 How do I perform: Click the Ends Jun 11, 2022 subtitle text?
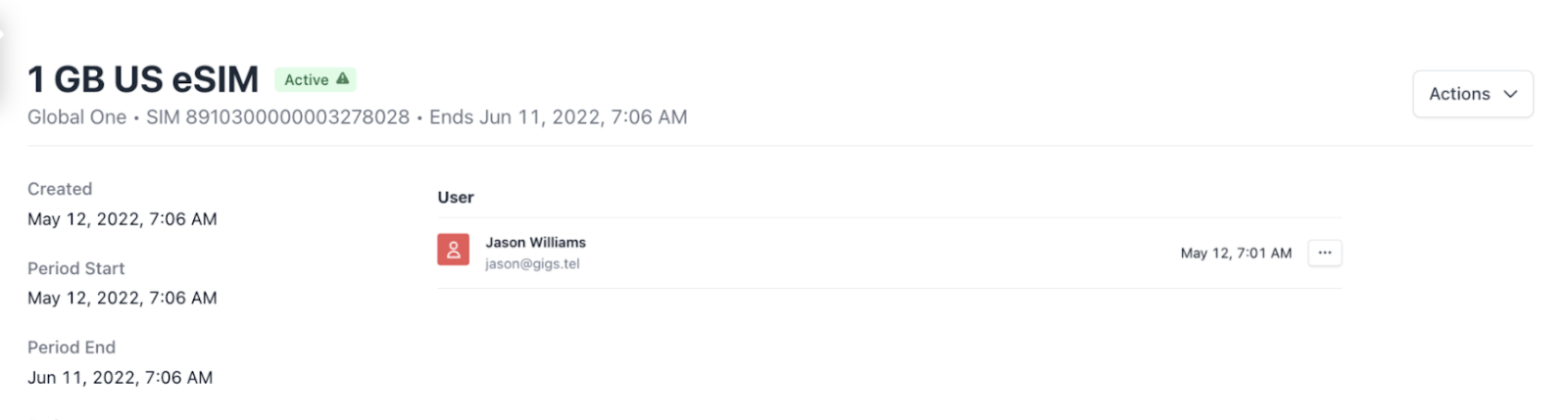click(x=558, y=117)
